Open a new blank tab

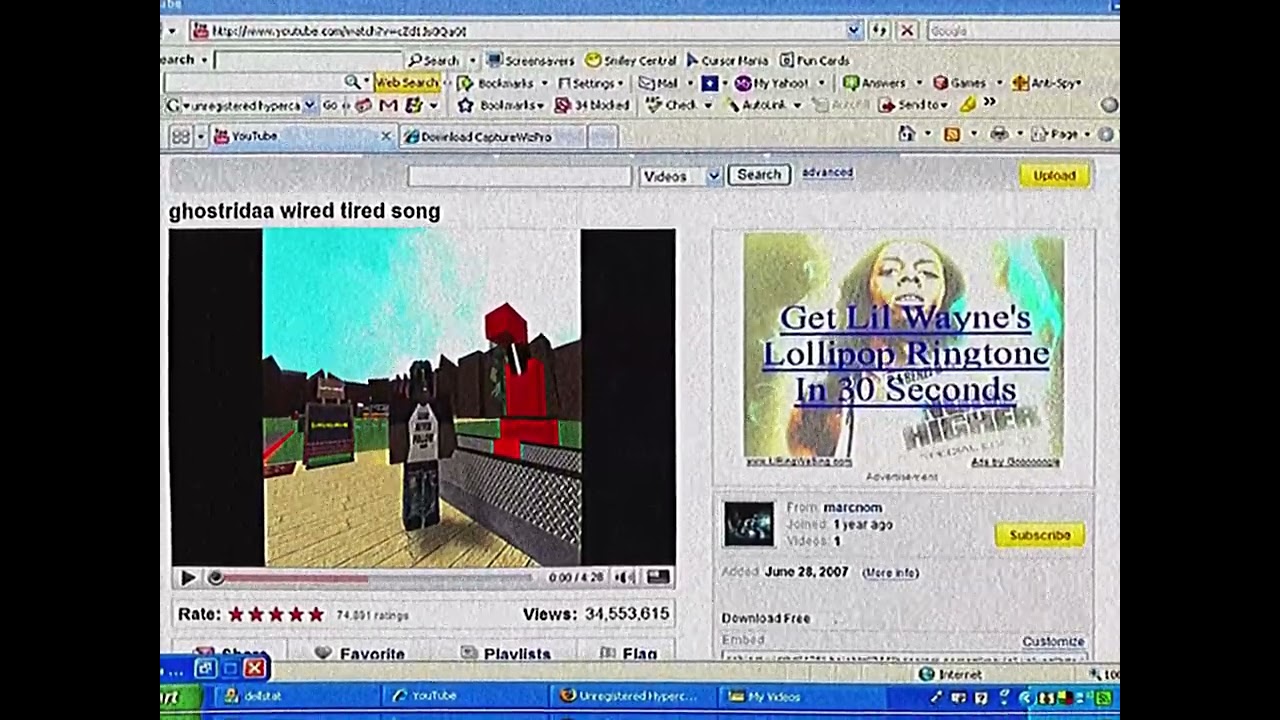pos(603,137)
